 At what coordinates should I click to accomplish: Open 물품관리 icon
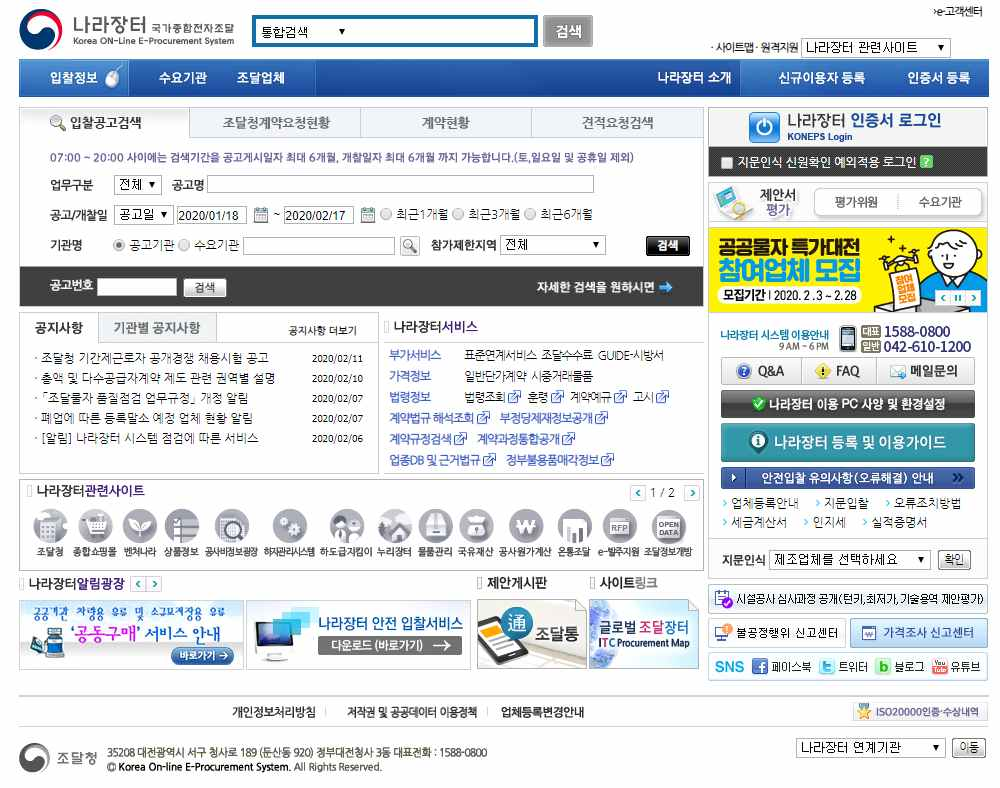436,528
